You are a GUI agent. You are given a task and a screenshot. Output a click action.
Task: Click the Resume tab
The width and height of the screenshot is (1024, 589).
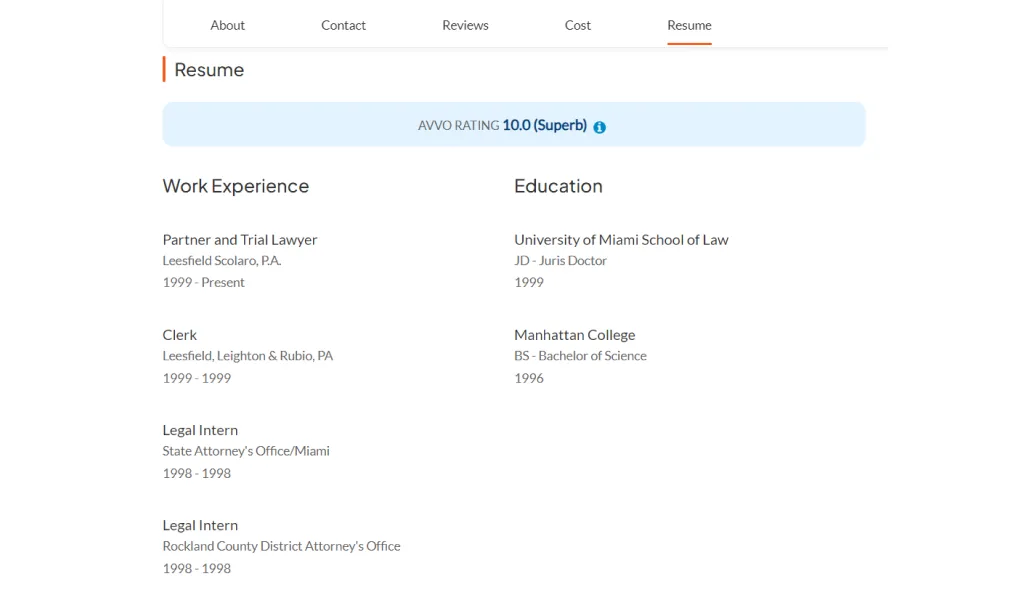coord(689,25)
